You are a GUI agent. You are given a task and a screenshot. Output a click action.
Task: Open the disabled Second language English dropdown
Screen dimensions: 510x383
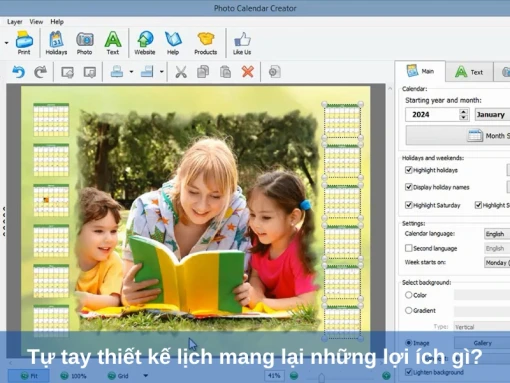coord(497,248)
